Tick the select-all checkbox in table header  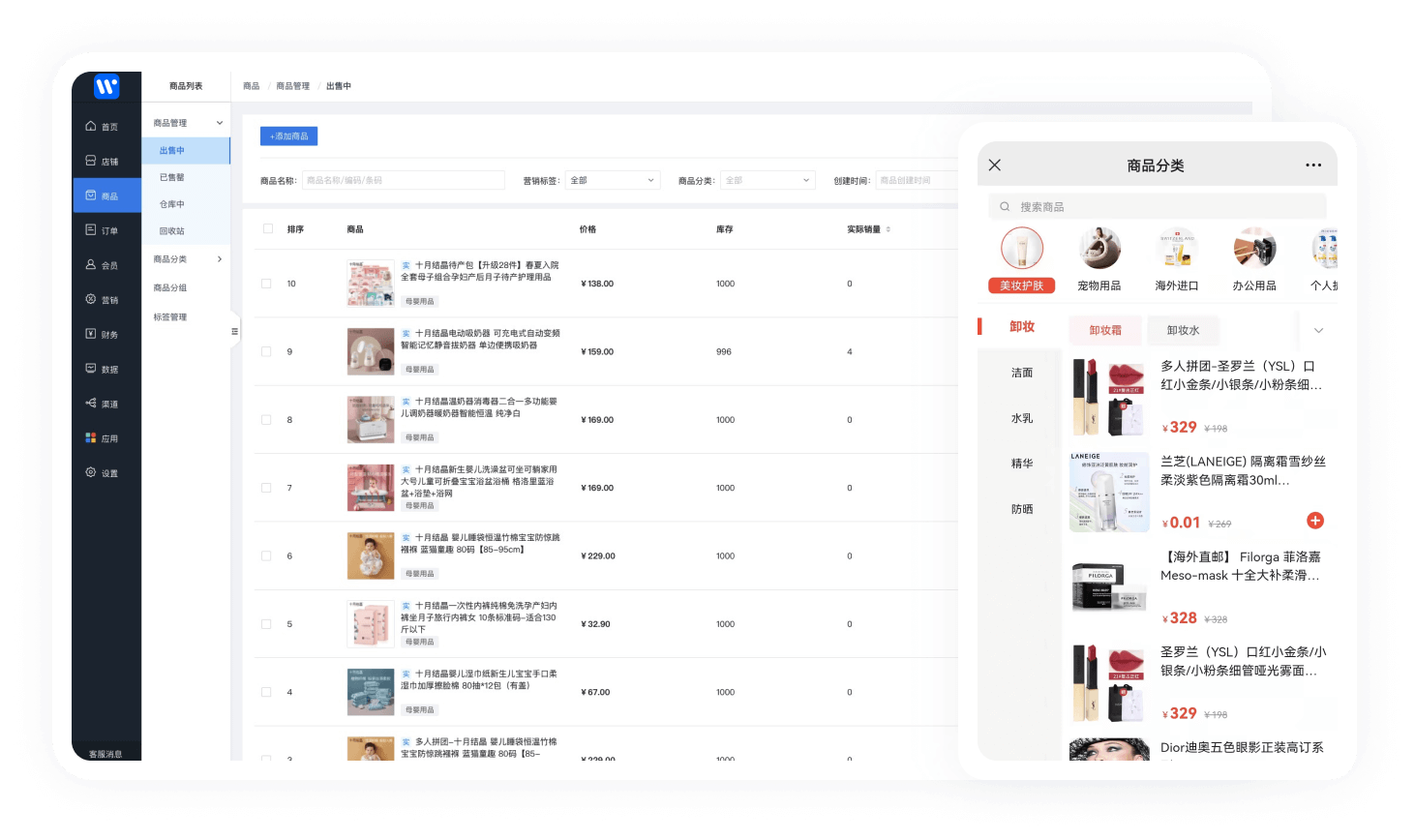coord(268,229)
